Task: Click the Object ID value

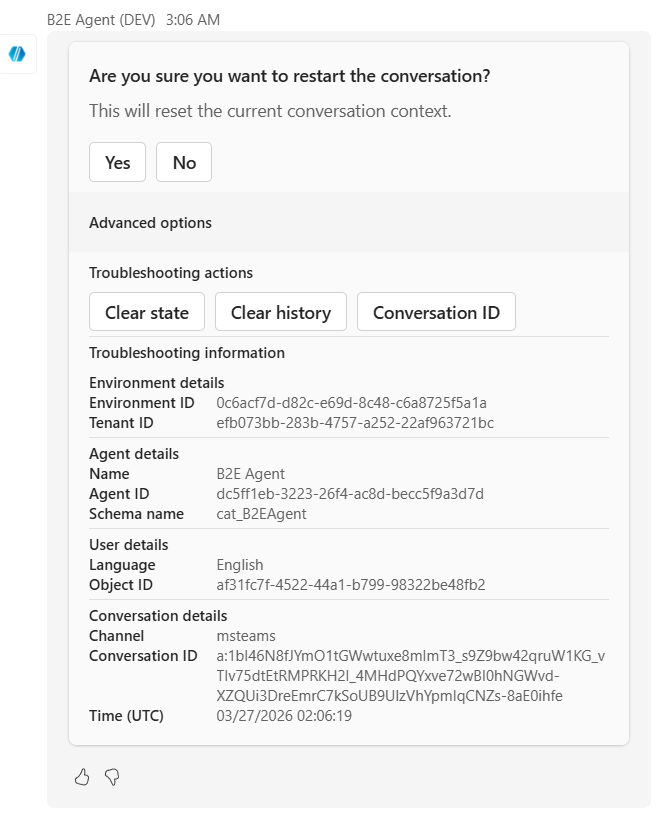Action: (x=351, y=585)
